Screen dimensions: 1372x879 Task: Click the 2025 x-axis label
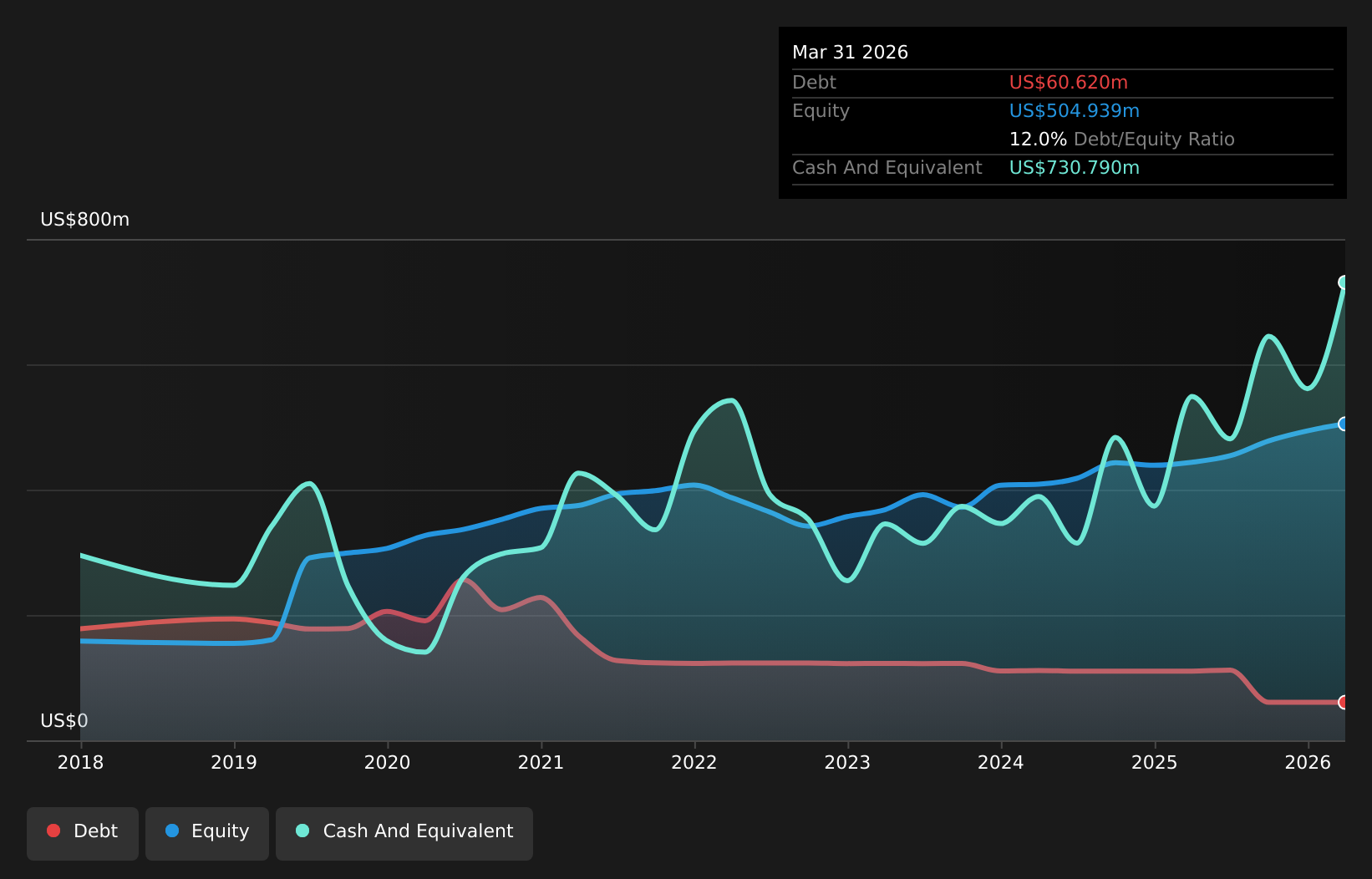[1155, 762]
